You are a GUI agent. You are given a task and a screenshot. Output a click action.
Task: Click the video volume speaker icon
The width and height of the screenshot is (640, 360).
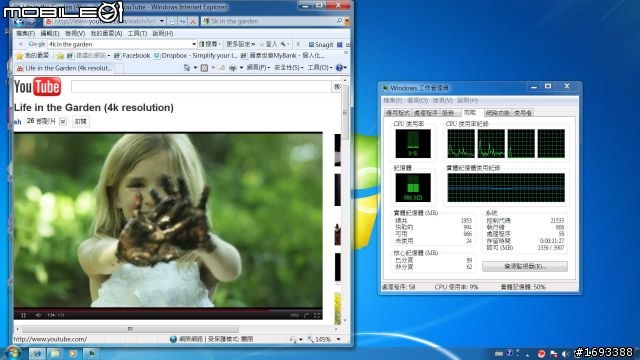click(38, 315)
